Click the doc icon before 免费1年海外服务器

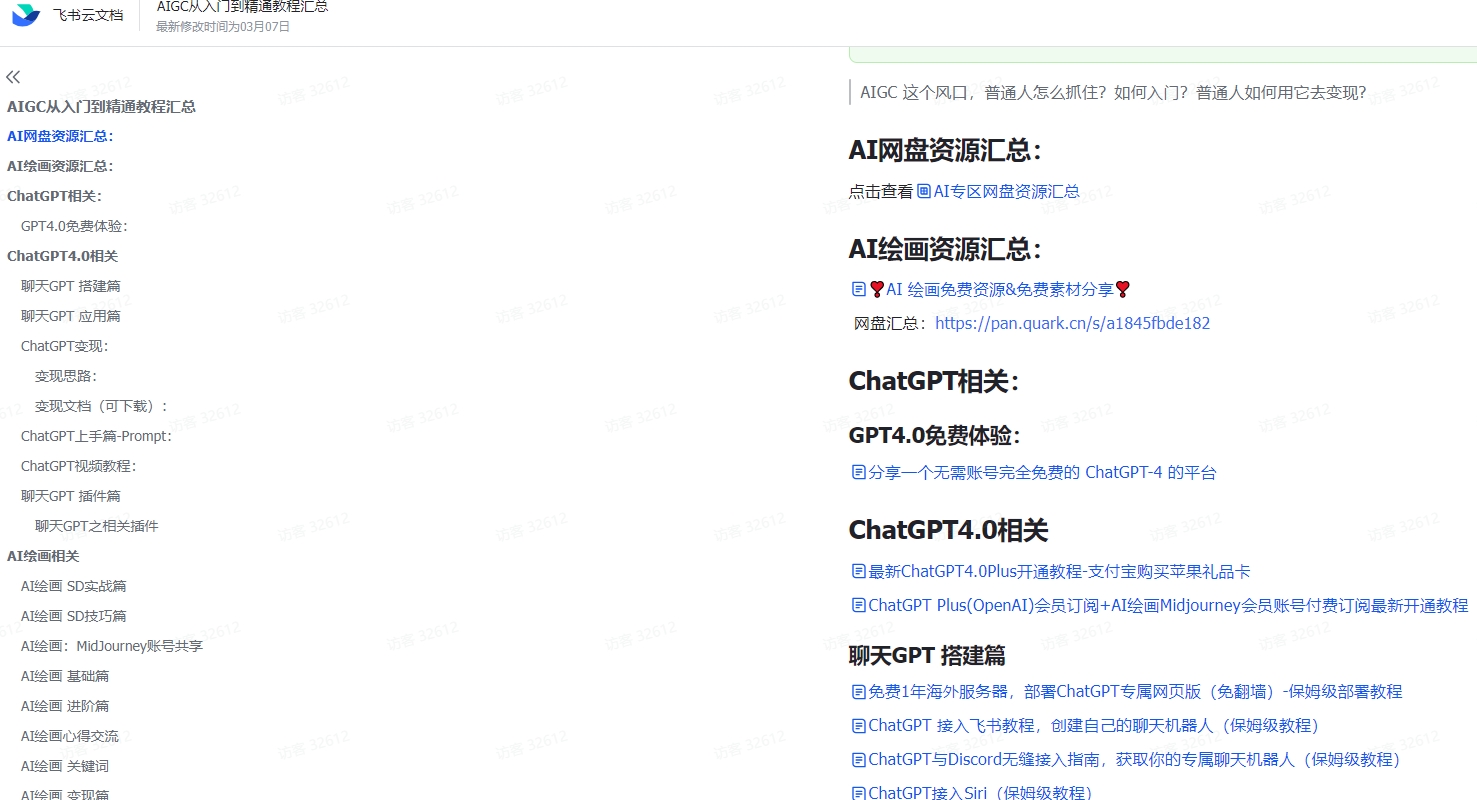coord(858,691)
